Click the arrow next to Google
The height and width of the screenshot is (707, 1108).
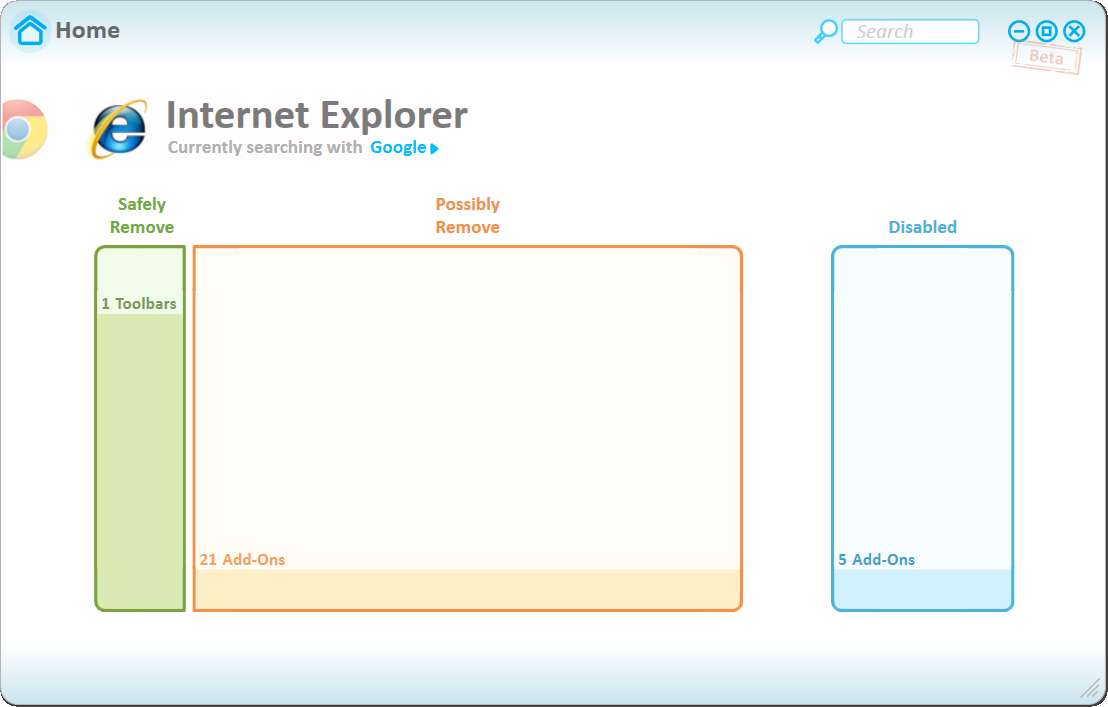(435, 148)
